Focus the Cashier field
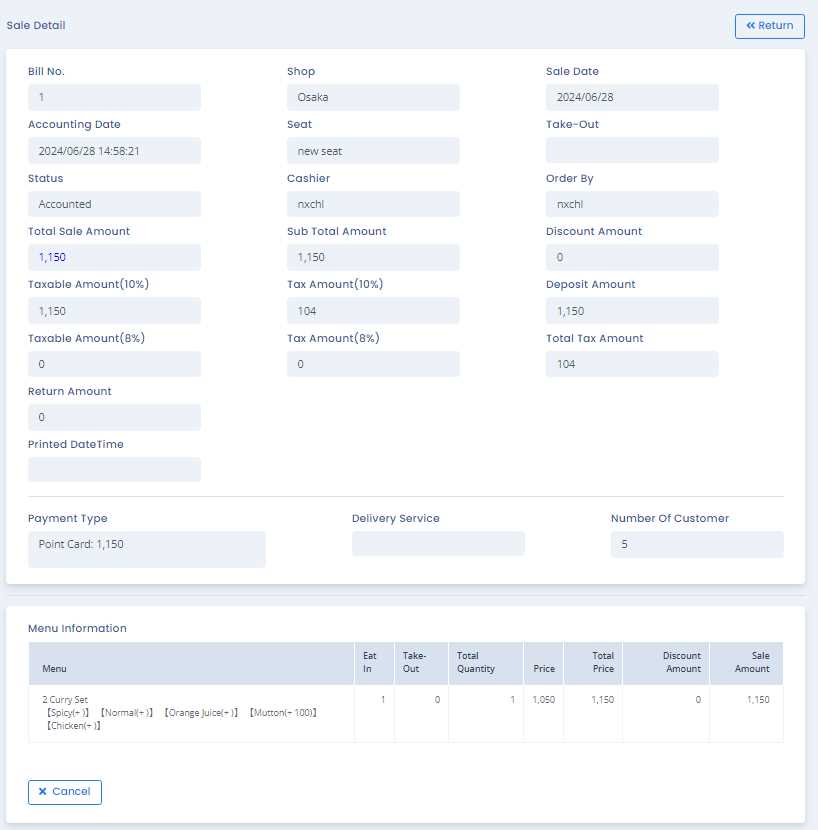 click(x=373, y=204)
